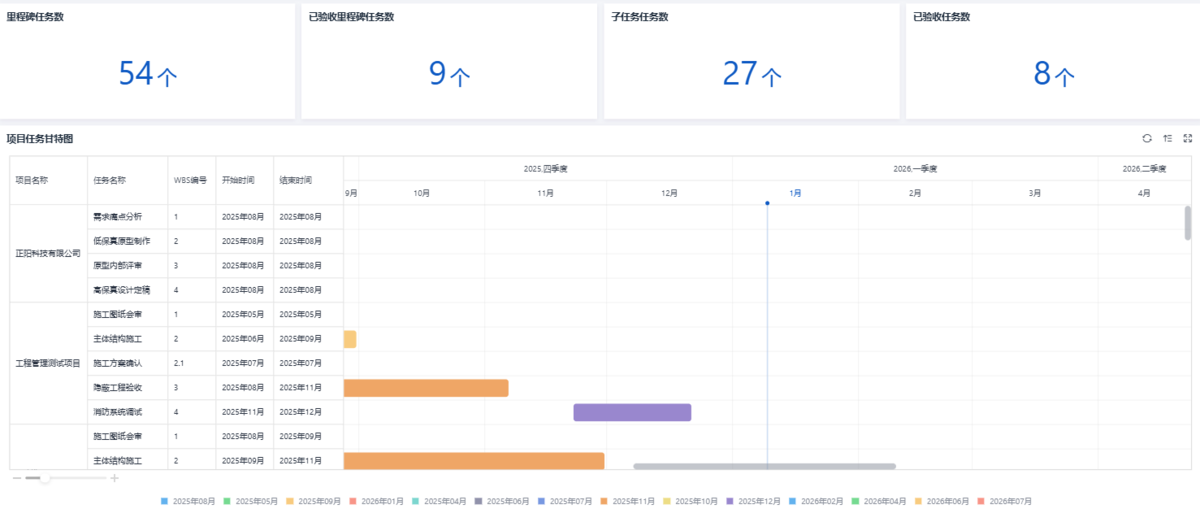Click the minus zoom-out icon below the chart
The width and height of the screenshot is (1200, 509).
coord(16,479)
